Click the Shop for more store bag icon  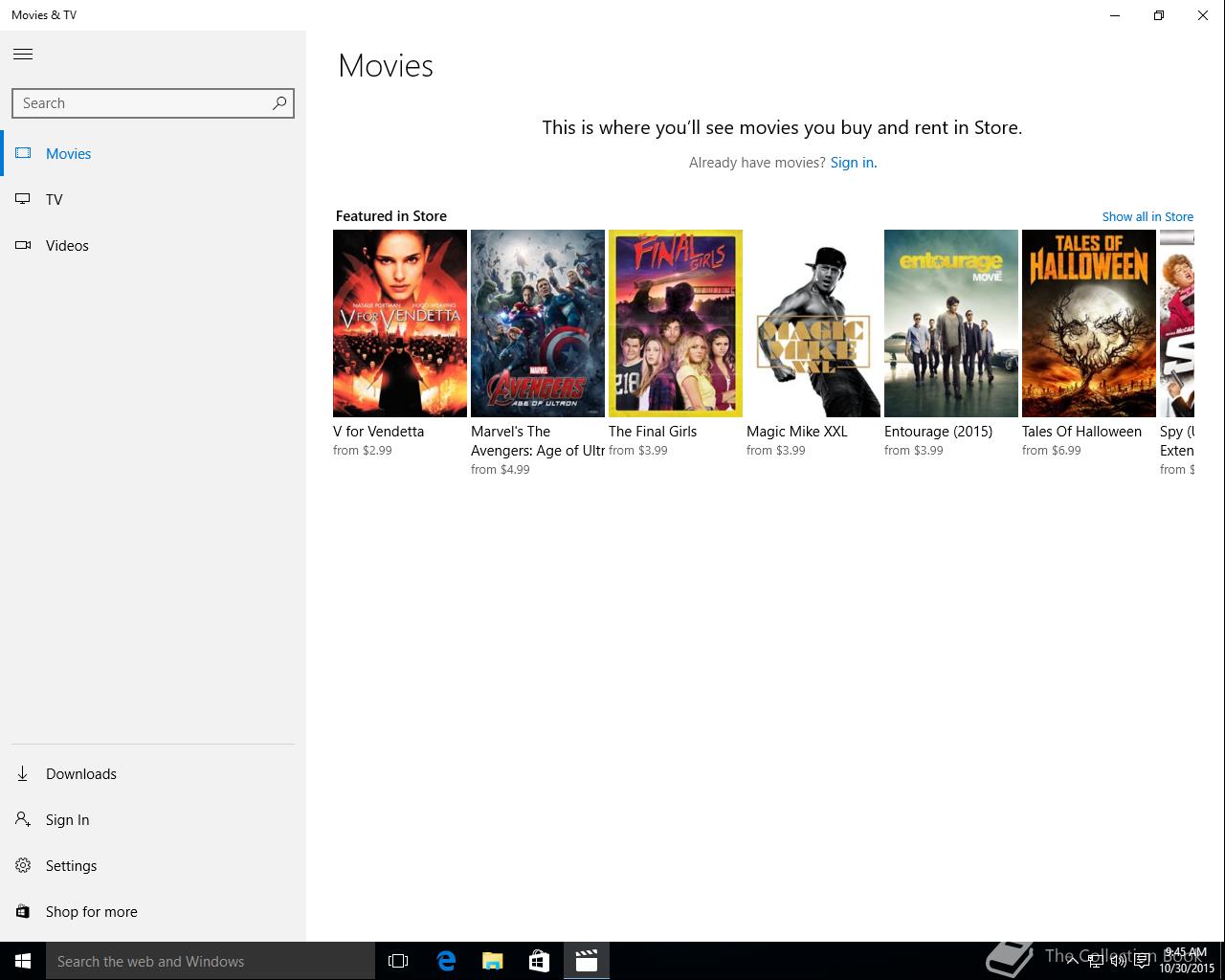pyautogui.click(x=23, y=911)
